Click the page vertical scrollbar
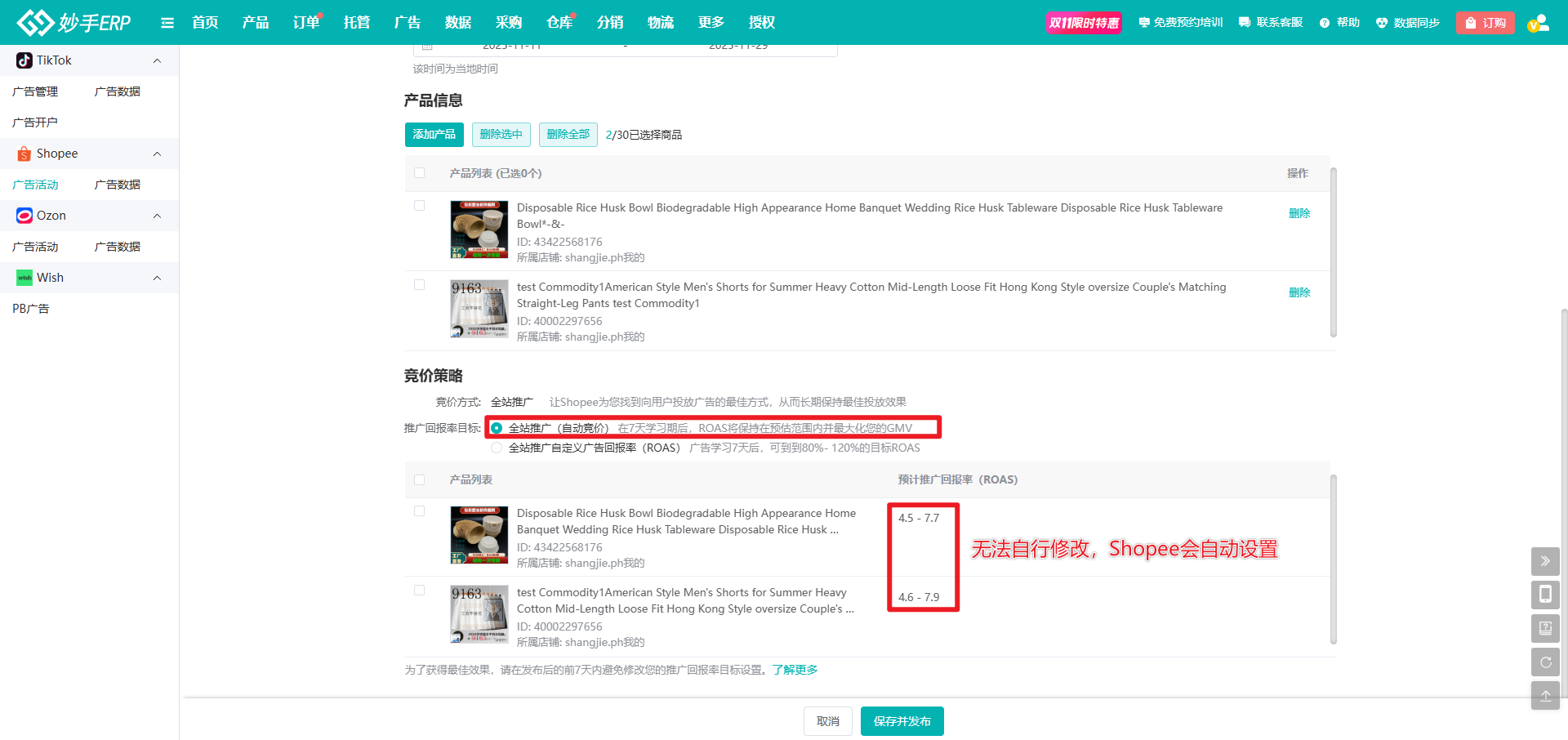The image size is (1568, 740). coord(1564,502)
